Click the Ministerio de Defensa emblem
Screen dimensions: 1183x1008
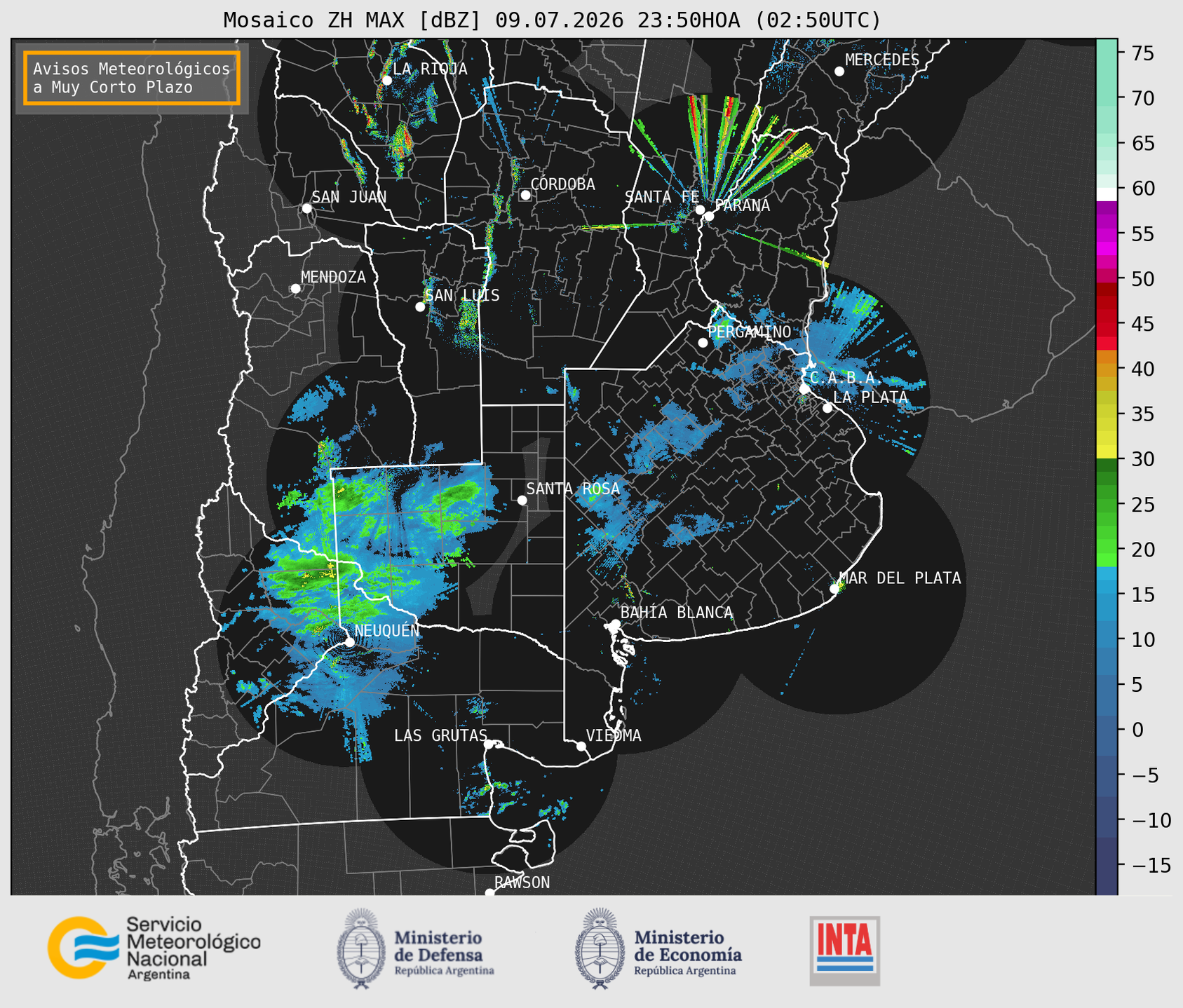[x=360, y=949]
